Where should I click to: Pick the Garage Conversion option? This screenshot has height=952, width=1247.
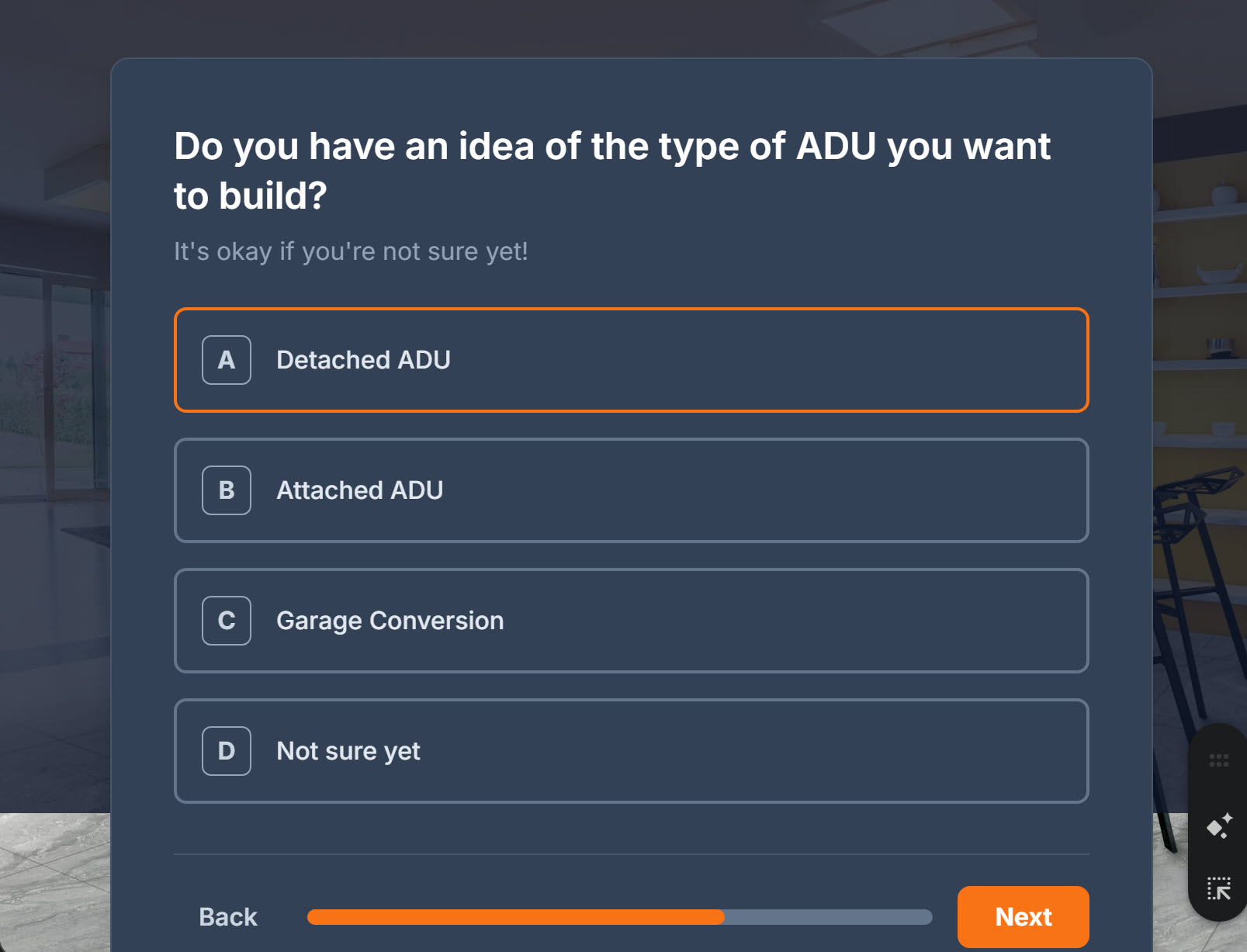click(631, 621)
